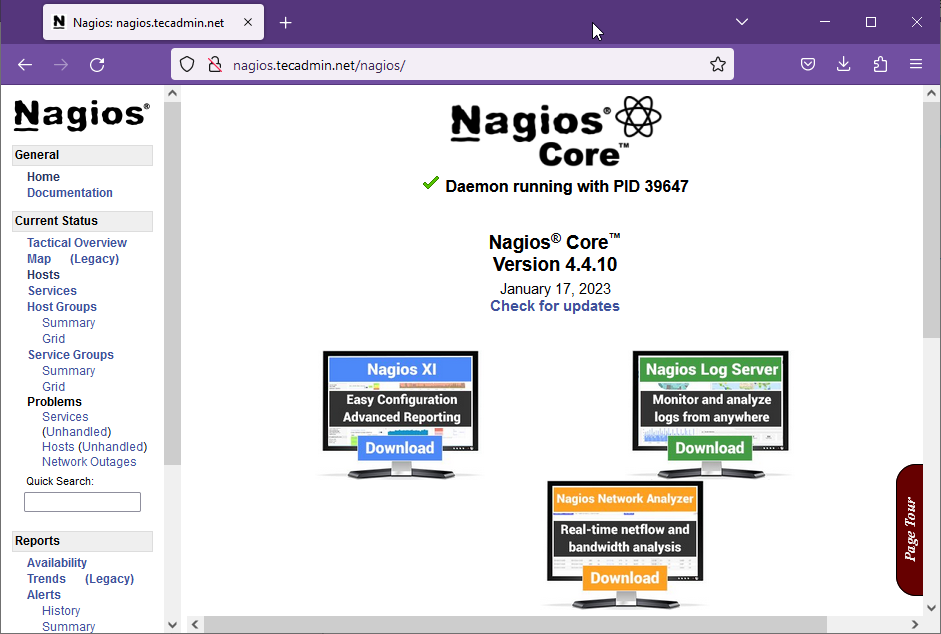Select the Nagios: nagios.tecadmin.net tab

point(153,22)
